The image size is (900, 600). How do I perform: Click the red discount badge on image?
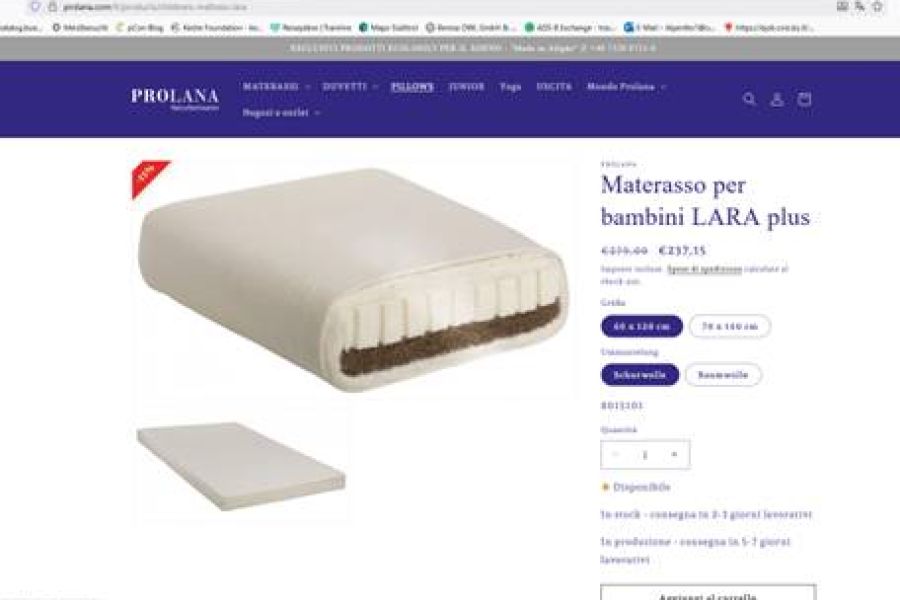pyautogui.click(x=149, y=176)
